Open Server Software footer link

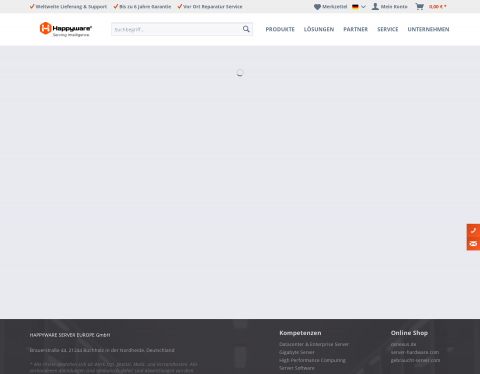point(297,368)
